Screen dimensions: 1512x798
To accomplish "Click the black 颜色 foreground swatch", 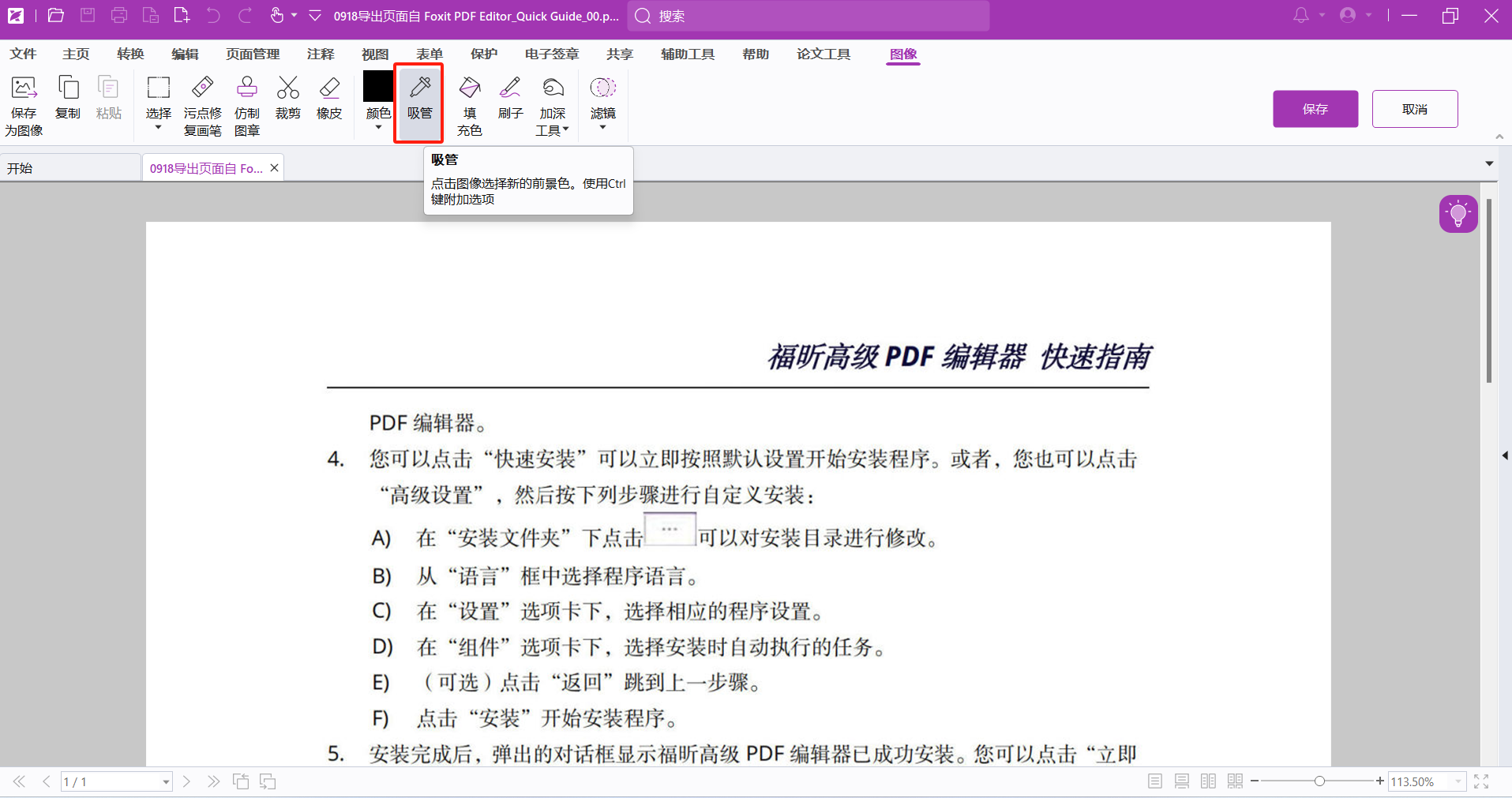I will pyautogui.click(x=378, y=87).
